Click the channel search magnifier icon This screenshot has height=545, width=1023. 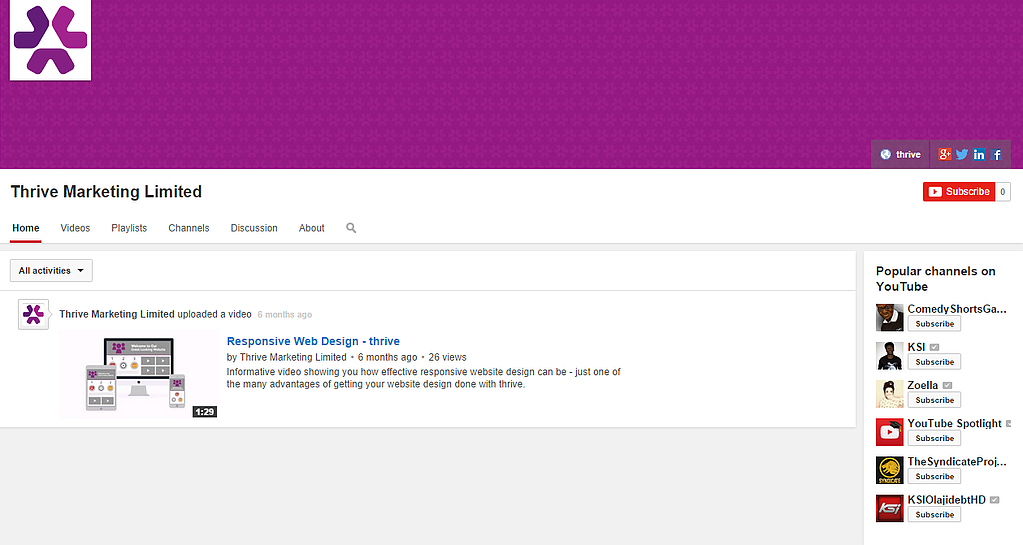351,228
